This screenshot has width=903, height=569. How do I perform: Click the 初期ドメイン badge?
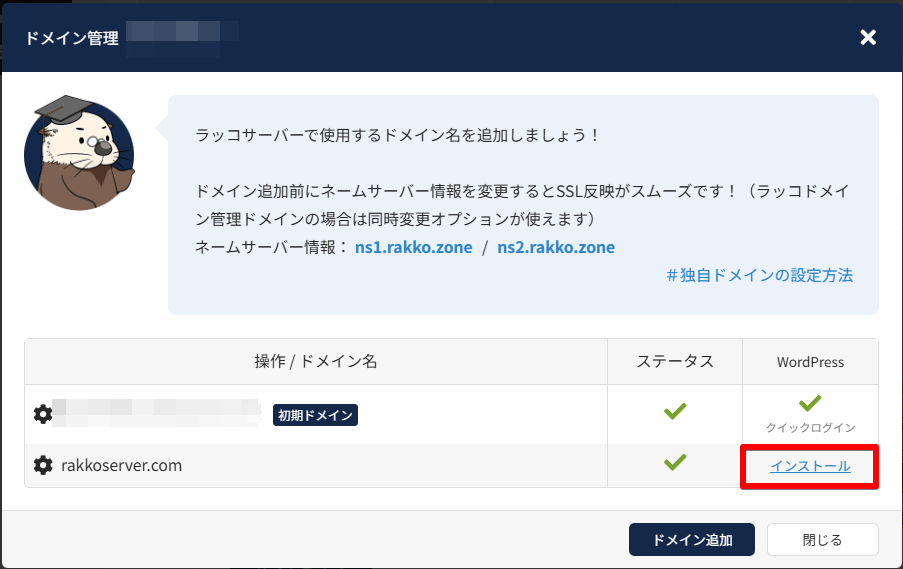[315, 415]
